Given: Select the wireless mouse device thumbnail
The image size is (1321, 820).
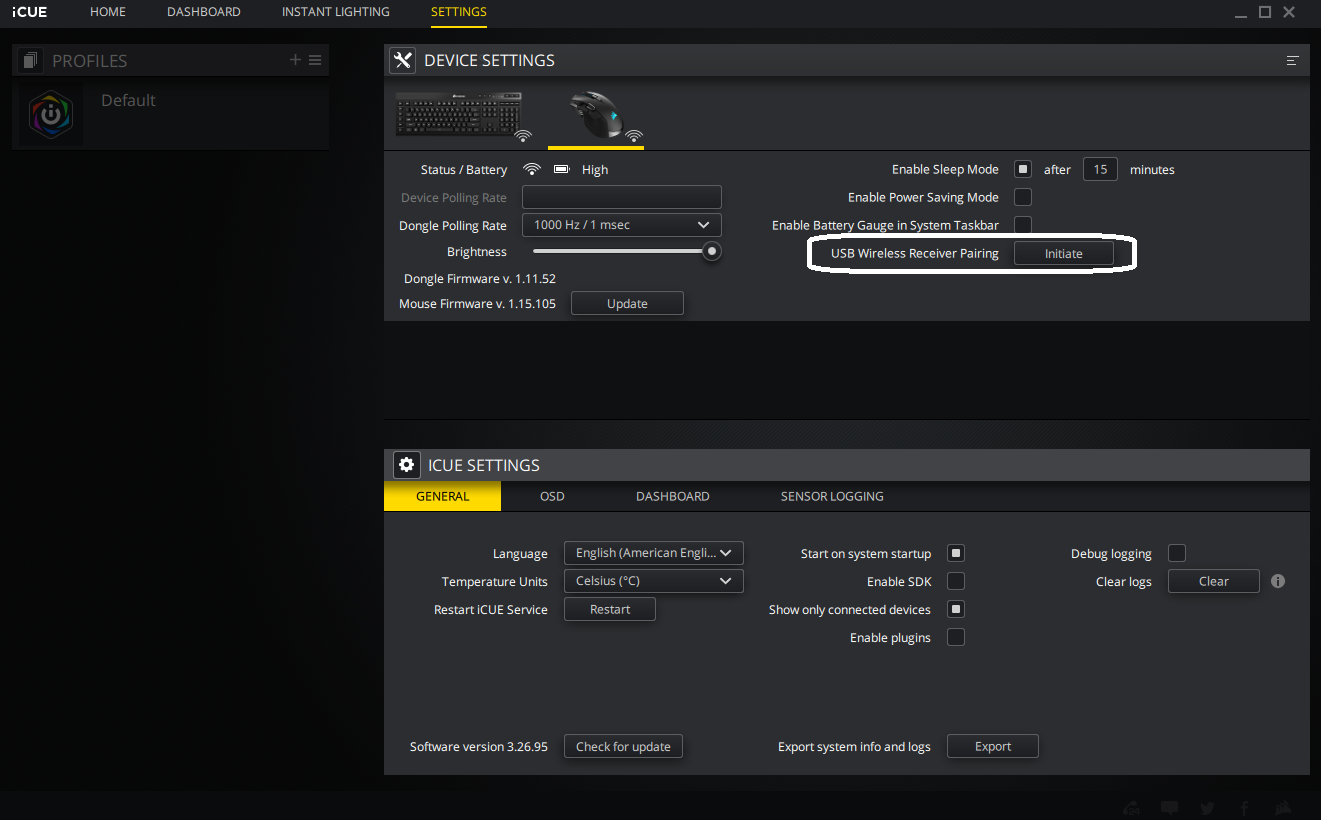Looking at the screenshot, I should [x=595, y=117].
